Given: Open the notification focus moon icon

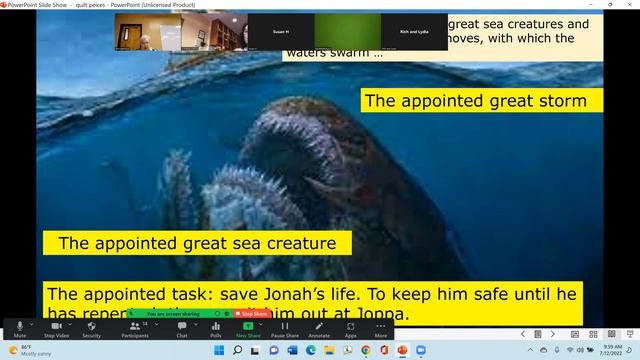Looking at the screenshot, I should point(629,350).
